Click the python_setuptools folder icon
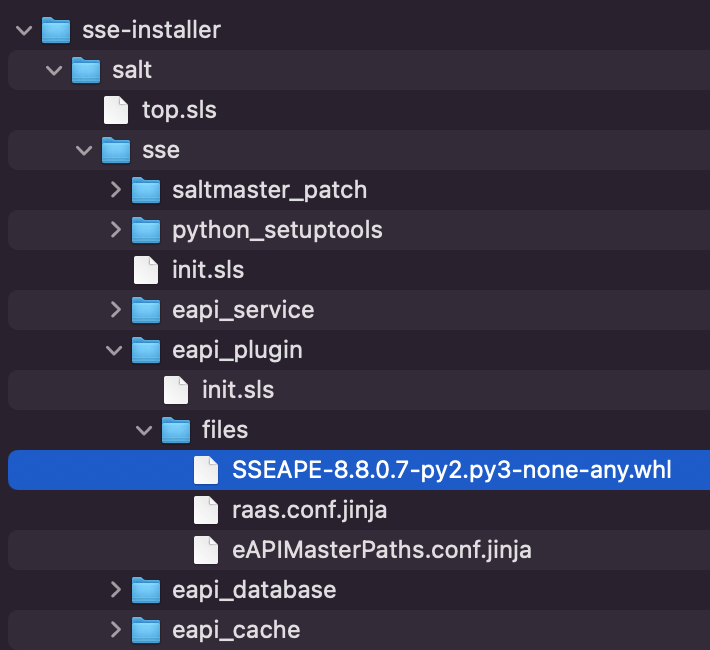This screenshot has width=710, height=650. pyautogui.click(x=146, y=230)
